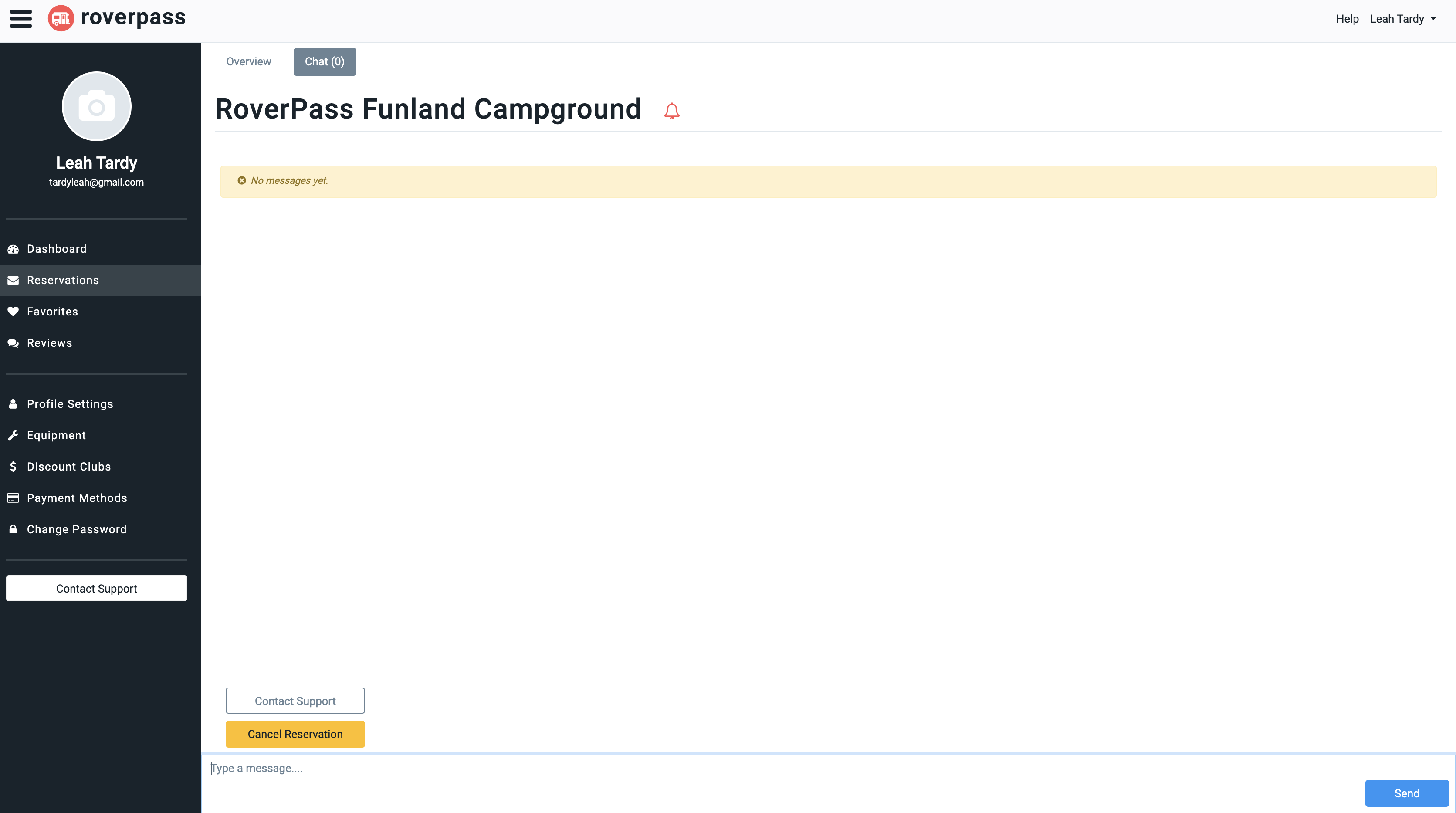Open the hamburger menu icon
1456x813 pixels.
21,19
